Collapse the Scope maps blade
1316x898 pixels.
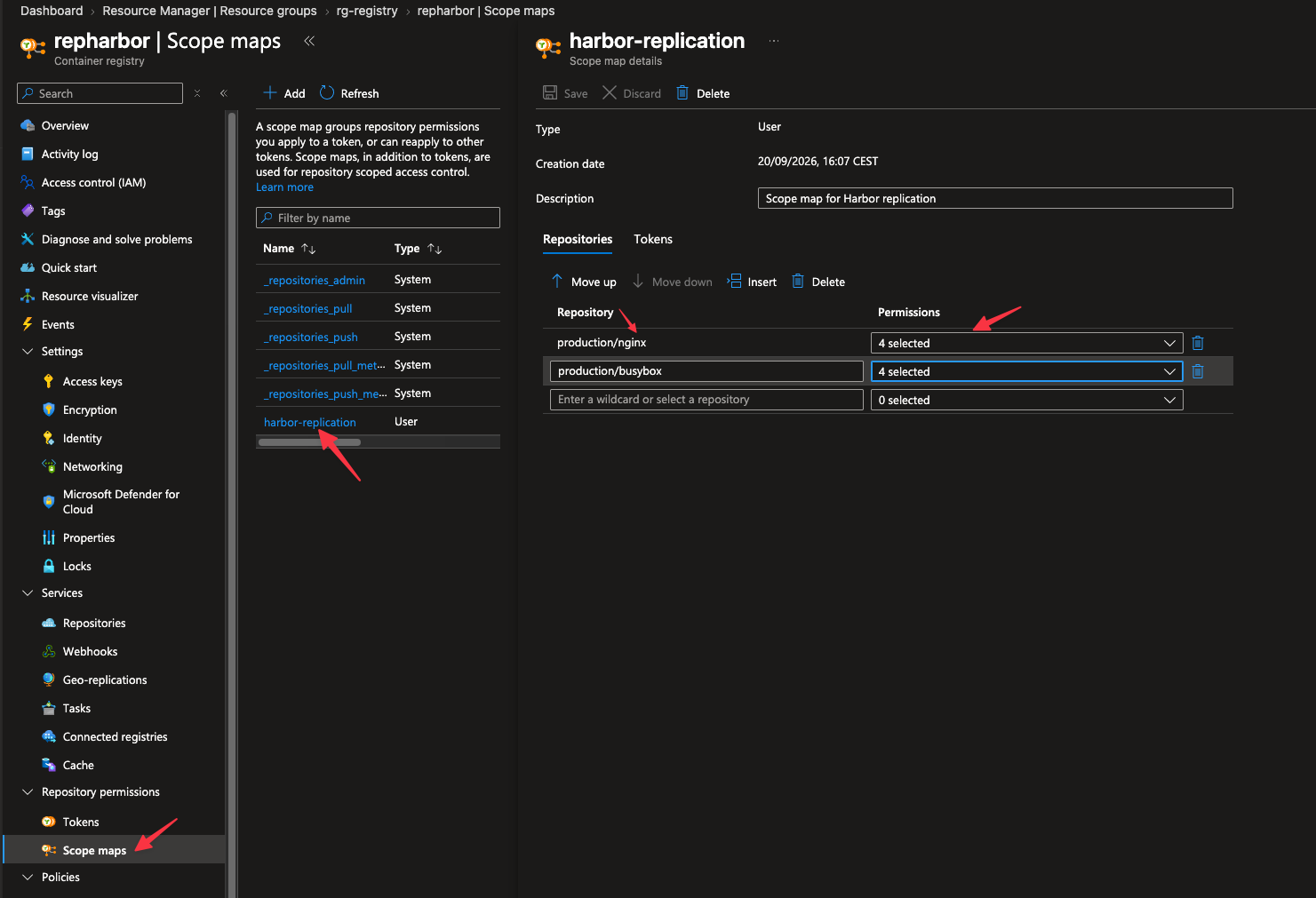309,41
